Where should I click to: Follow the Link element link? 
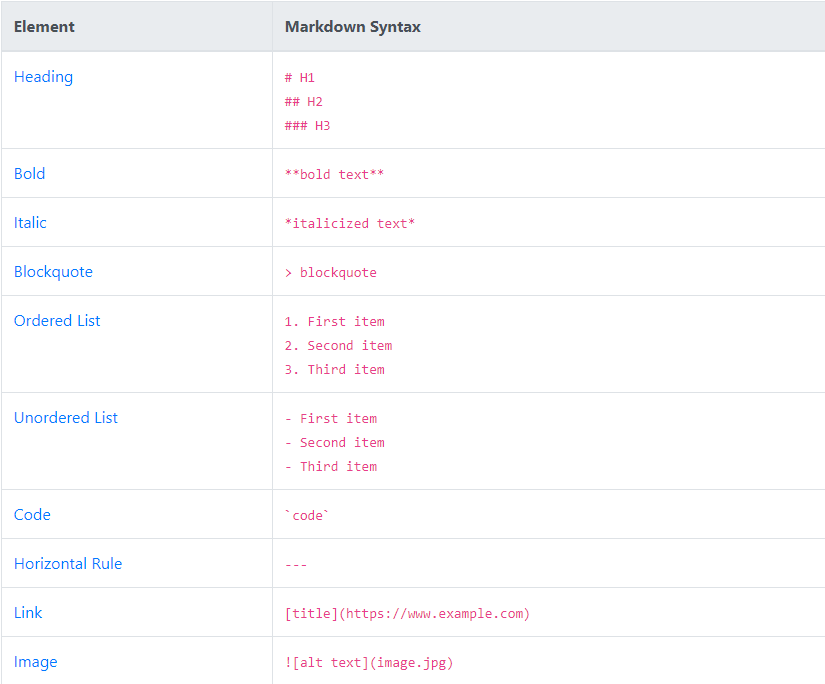coord(28,613)
